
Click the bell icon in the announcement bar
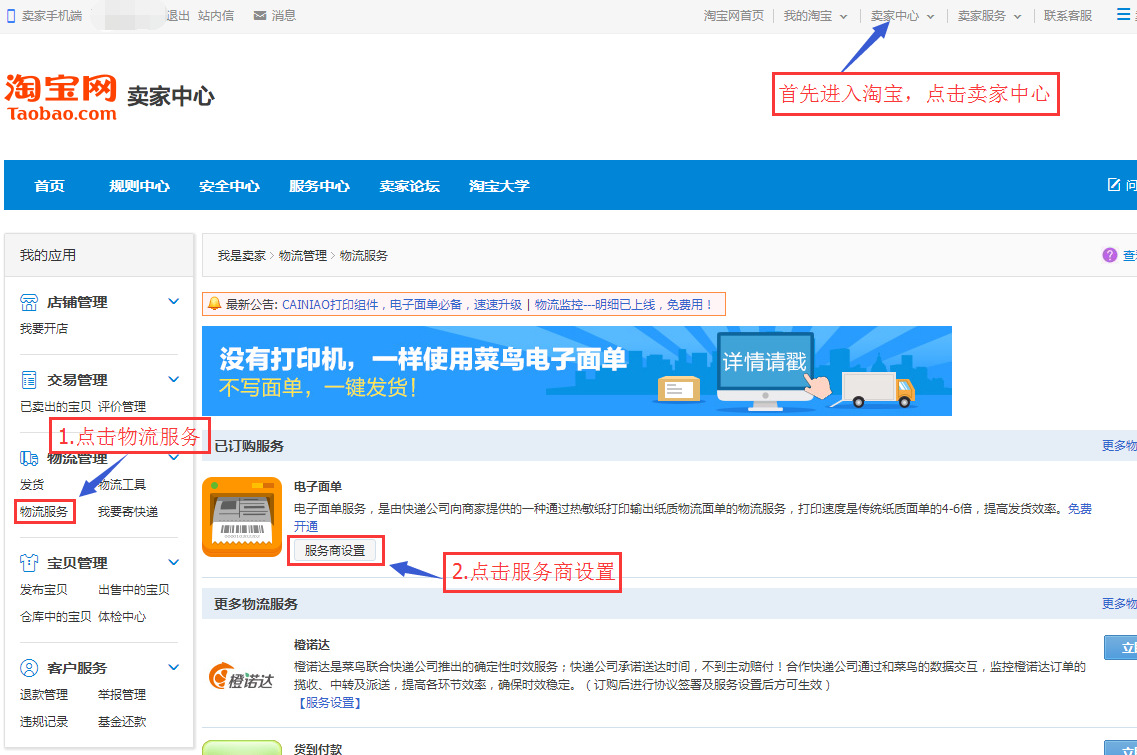tap(215, 304)
